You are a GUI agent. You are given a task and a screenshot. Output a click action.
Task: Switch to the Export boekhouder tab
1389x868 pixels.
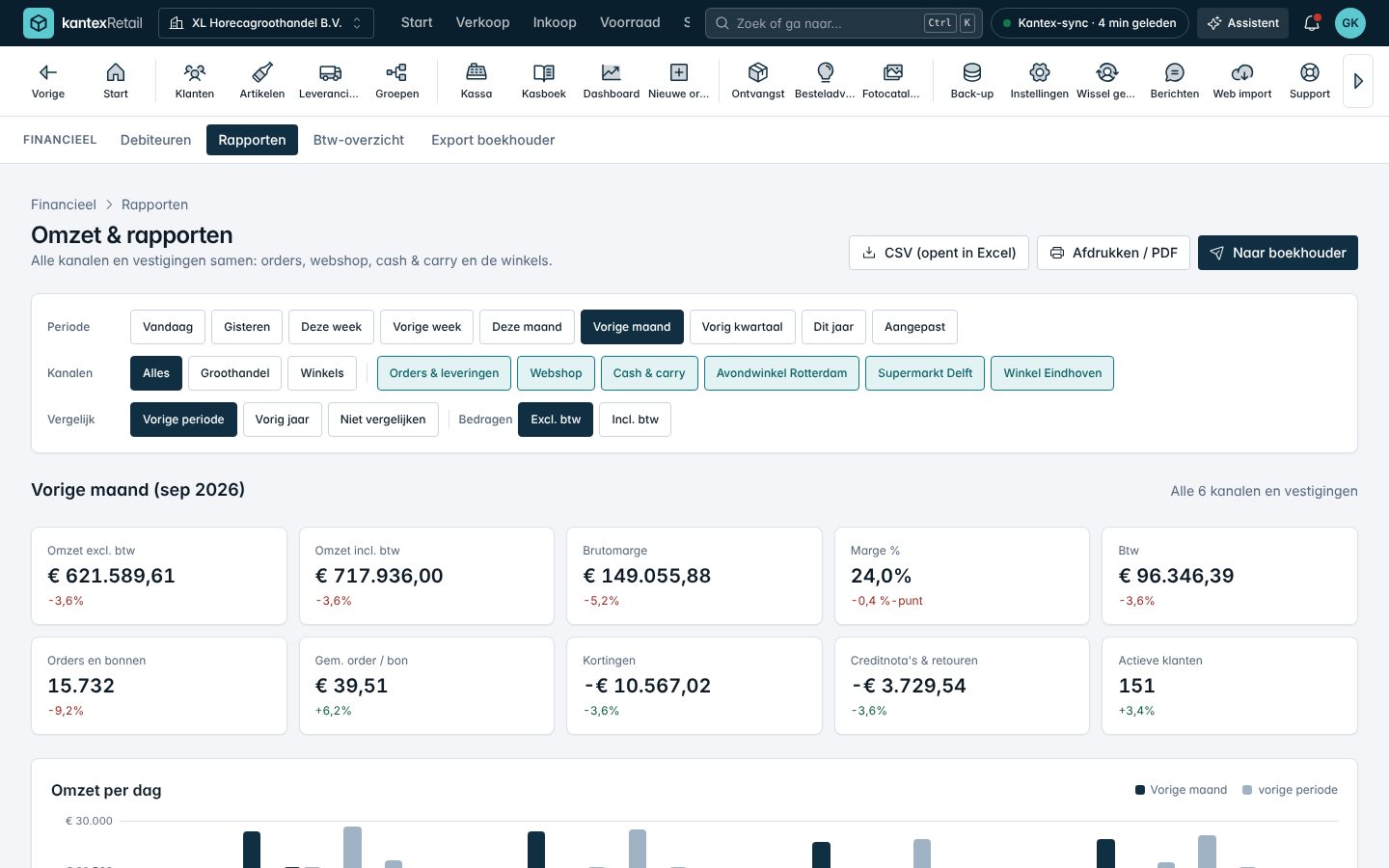click(x=493, y=140)
